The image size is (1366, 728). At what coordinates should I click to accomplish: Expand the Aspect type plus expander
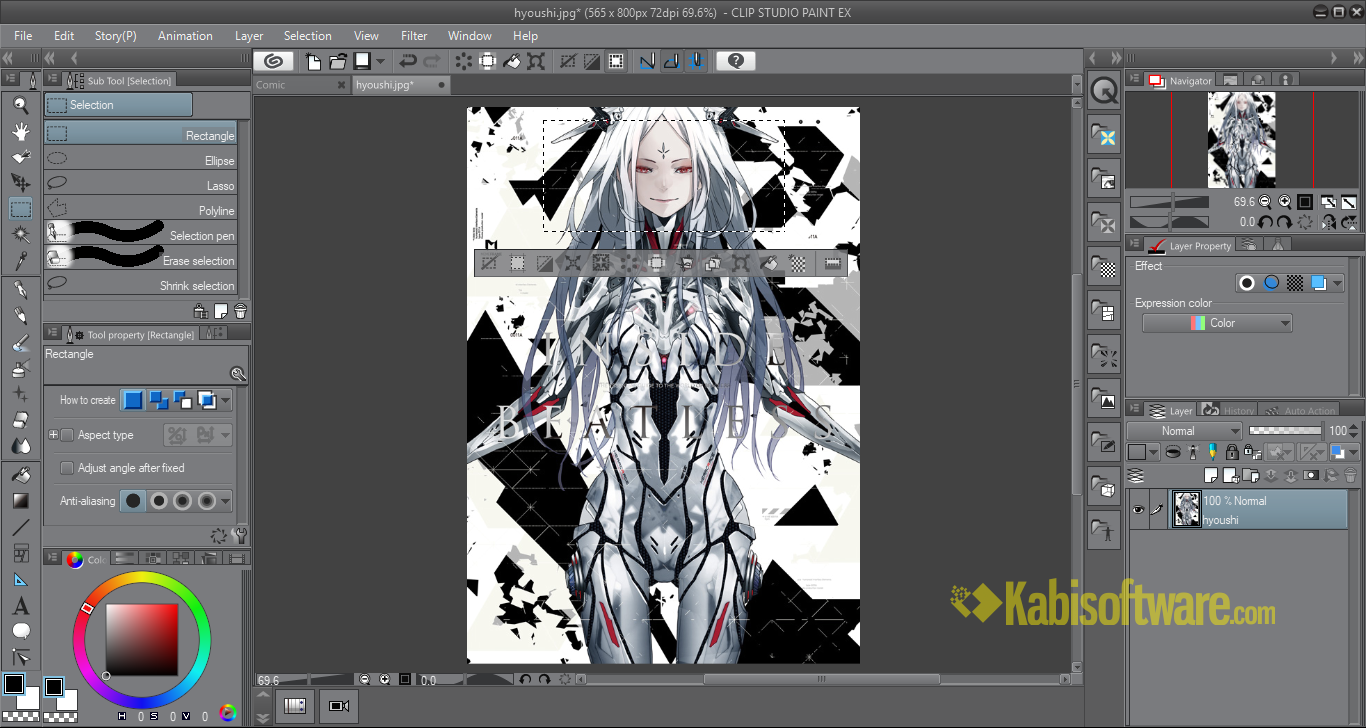point(53,435)
